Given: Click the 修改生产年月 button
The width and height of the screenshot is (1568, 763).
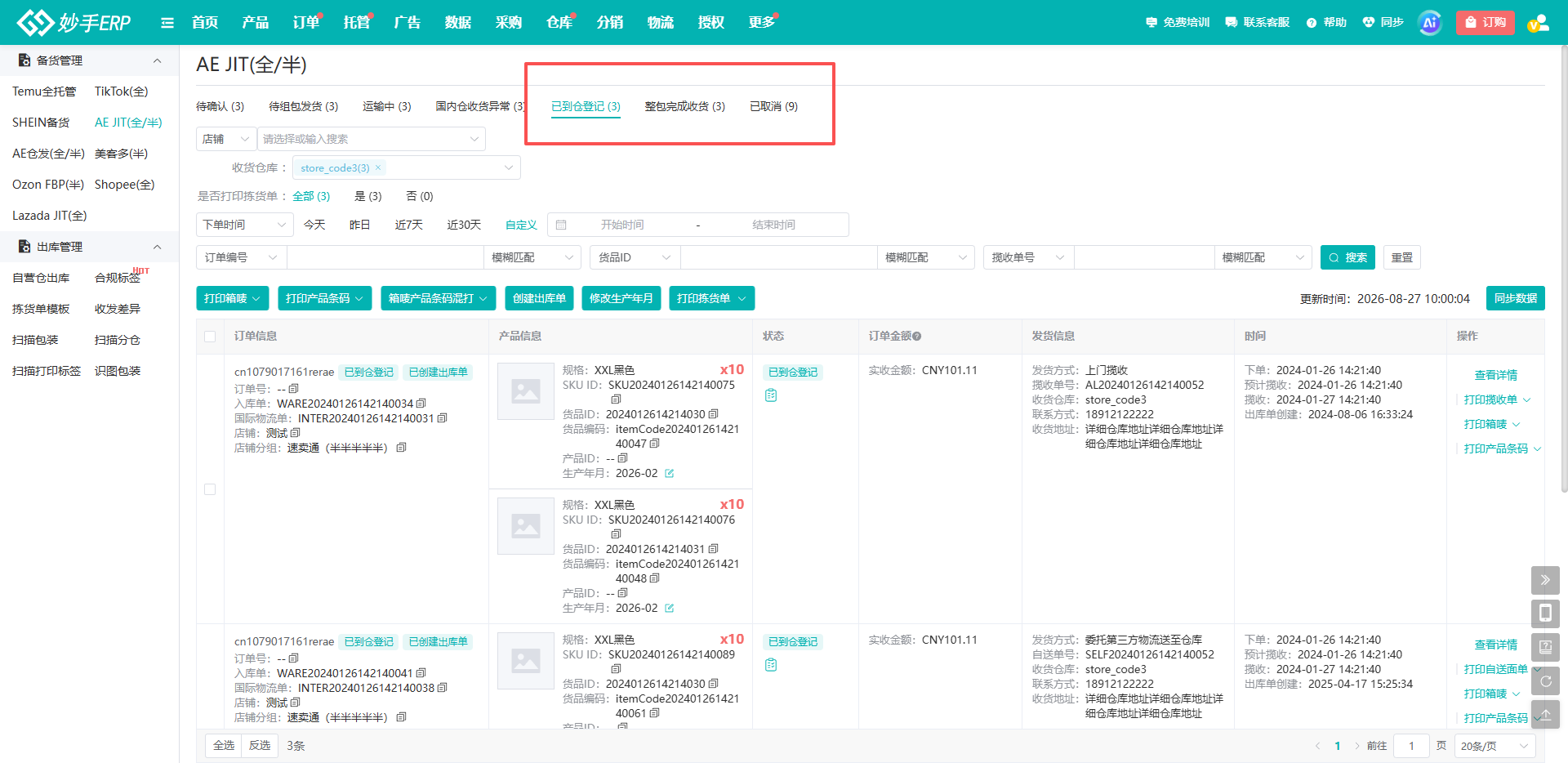Looking at the screenshot, I should pyautogui.click(x=621, y=298).
